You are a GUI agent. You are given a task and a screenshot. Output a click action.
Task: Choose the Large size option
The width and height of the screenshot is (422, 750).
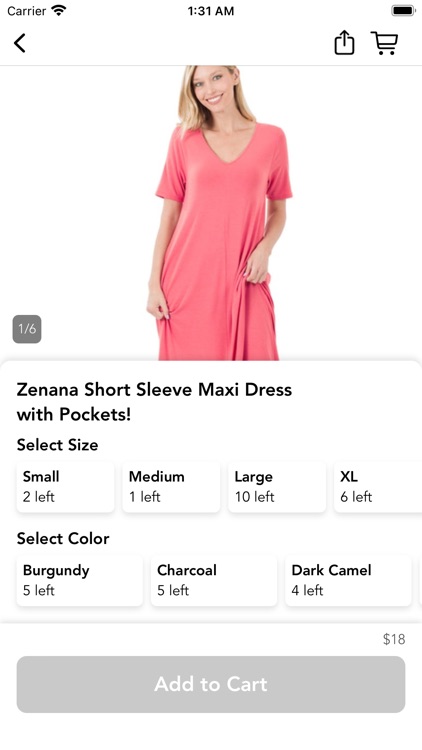(x=277, y=486)
